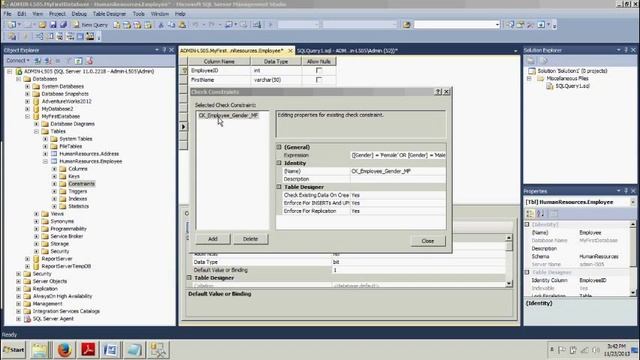This screenshot has height=360, width=640.
Task: Open the Tools menu
Action: 139,14
